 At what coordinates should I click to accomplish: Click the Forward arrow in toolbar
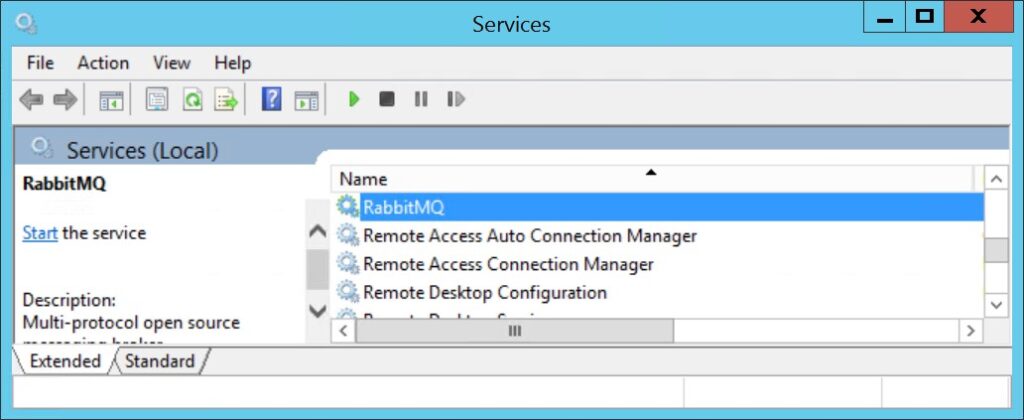pyautogui.click(x=65, y=100)
